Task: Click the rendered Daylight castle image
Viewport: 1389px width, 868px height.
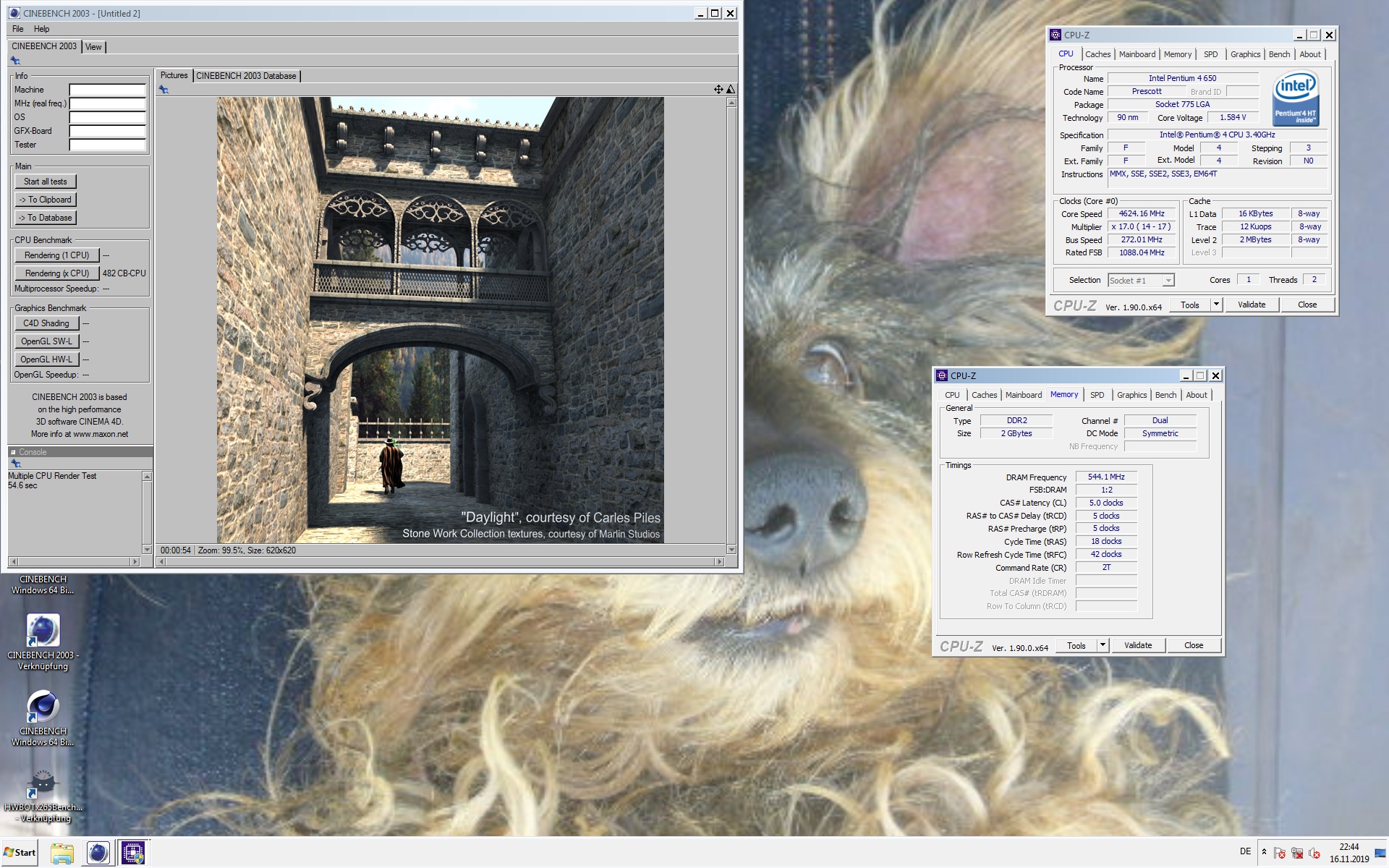Action: (440, 320)
